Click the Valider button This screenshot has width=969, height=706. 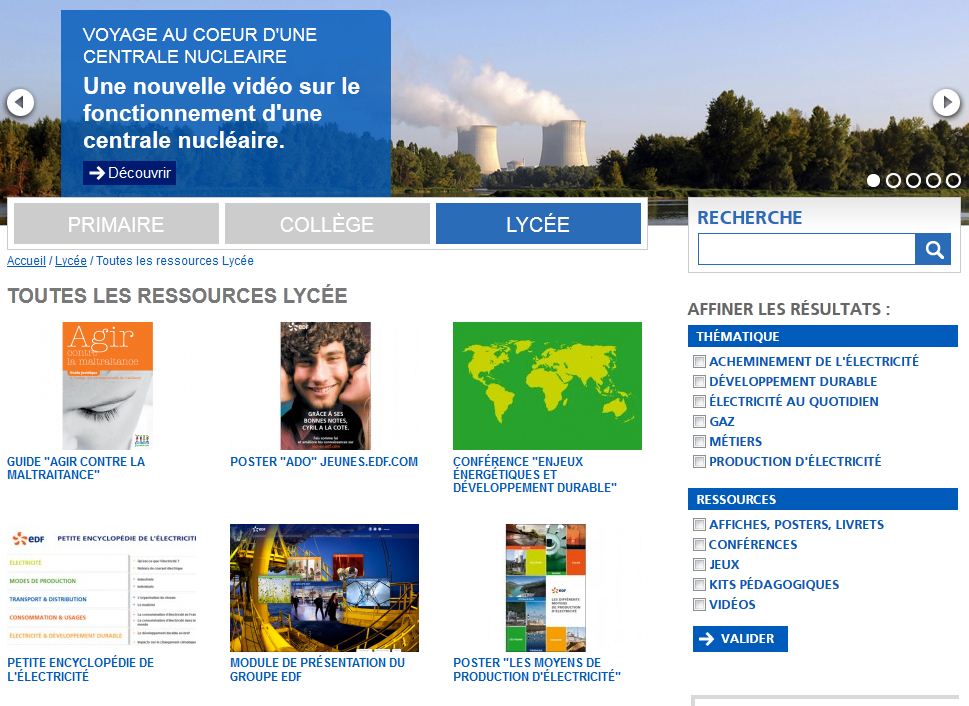click(740, 639)
